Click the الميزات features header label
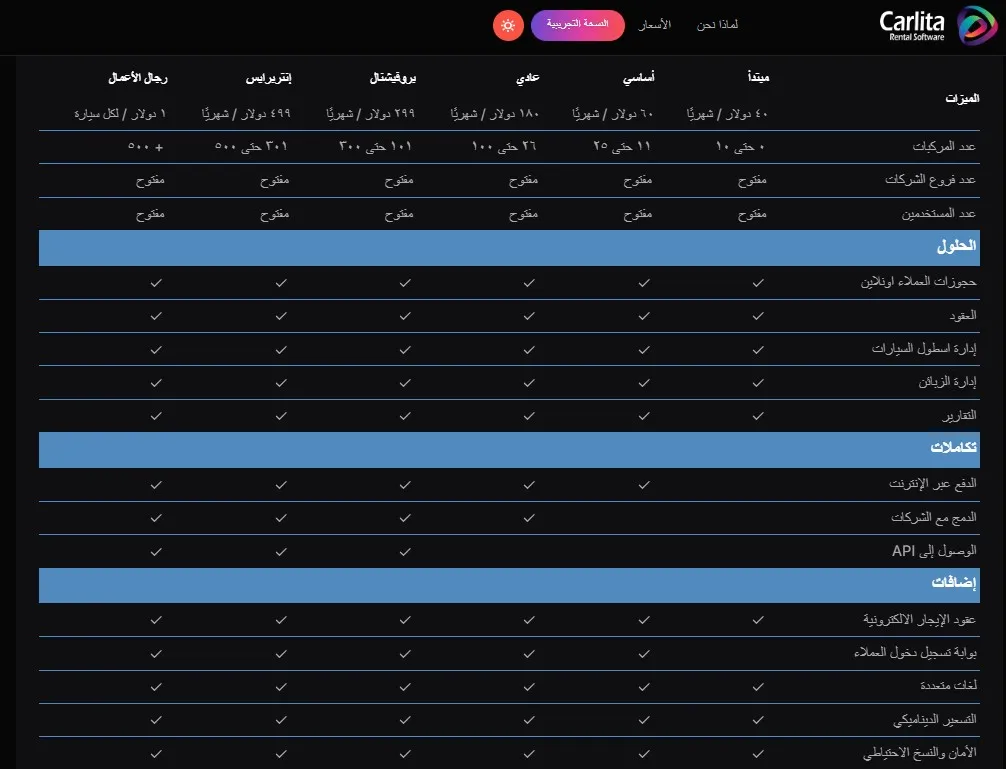This screenshot has width=1006, height=769. click(x=962, y=98)
